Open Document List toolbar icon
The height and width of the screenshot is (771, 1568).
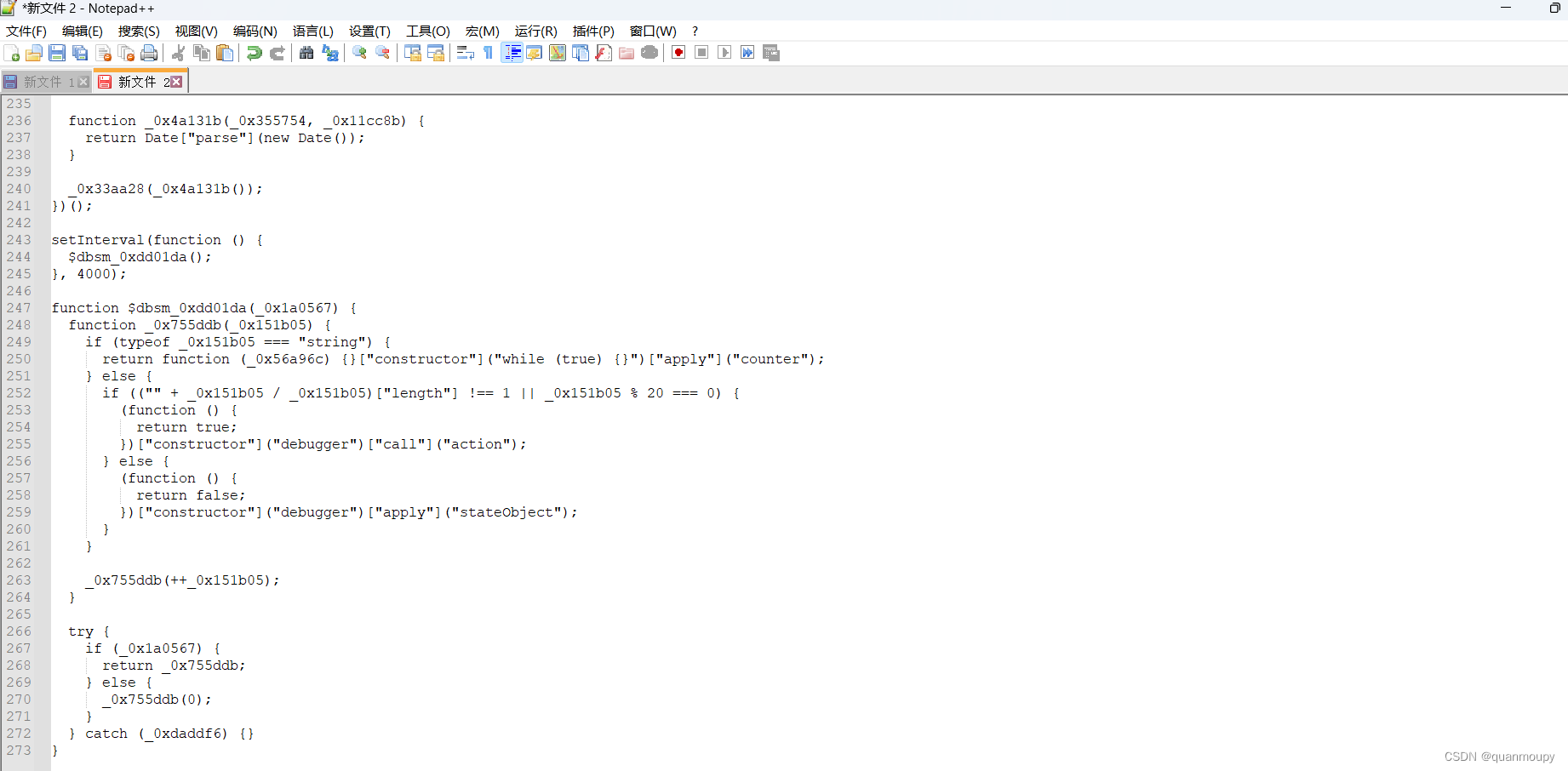[x=581, y=53]
